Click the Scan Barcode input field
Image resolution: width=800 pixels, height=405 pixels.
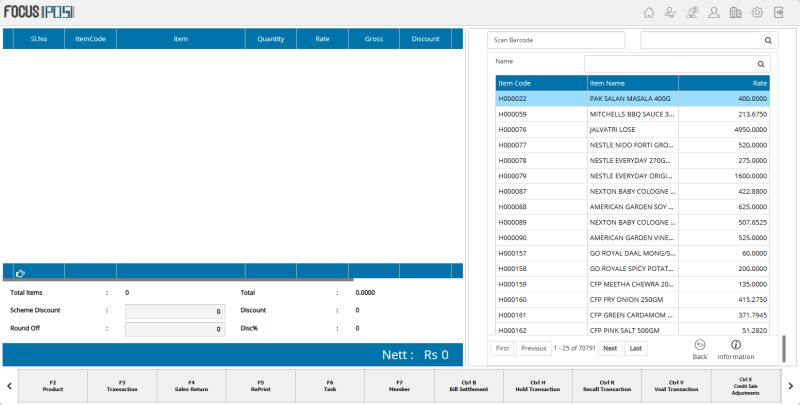coord(556,40)
